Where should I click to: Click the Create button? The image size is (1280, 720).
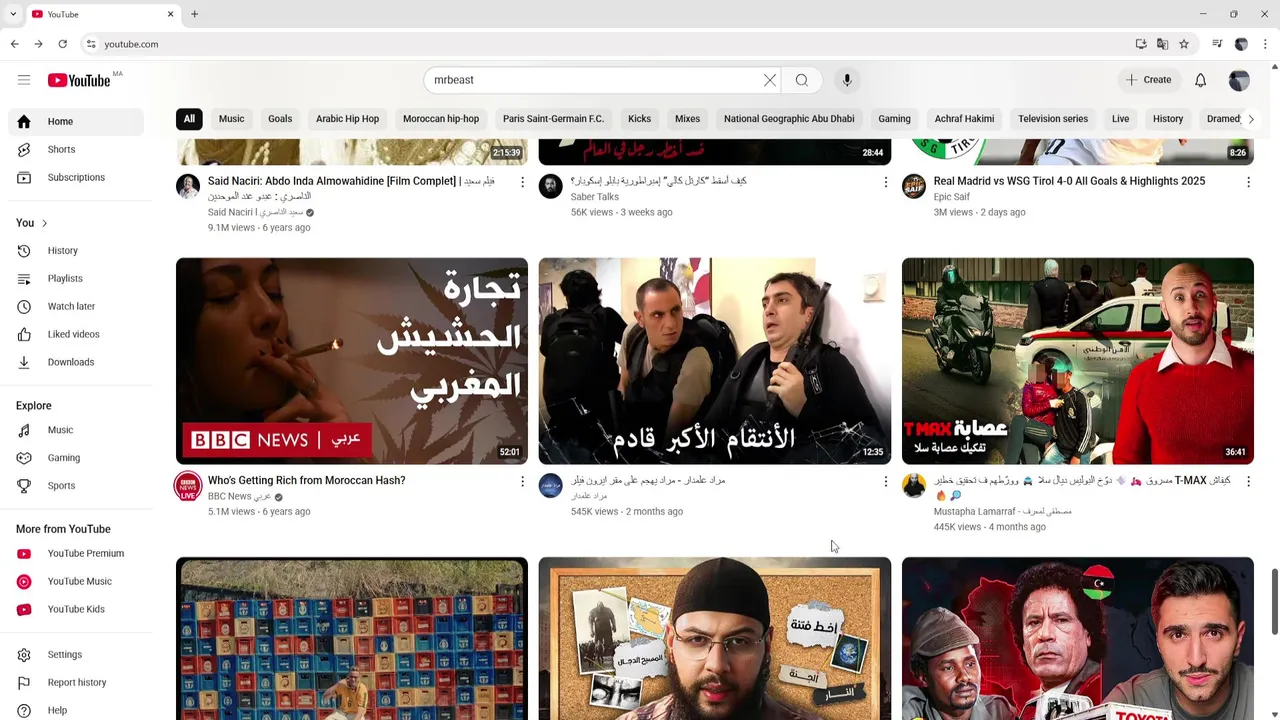(1148, 80)
